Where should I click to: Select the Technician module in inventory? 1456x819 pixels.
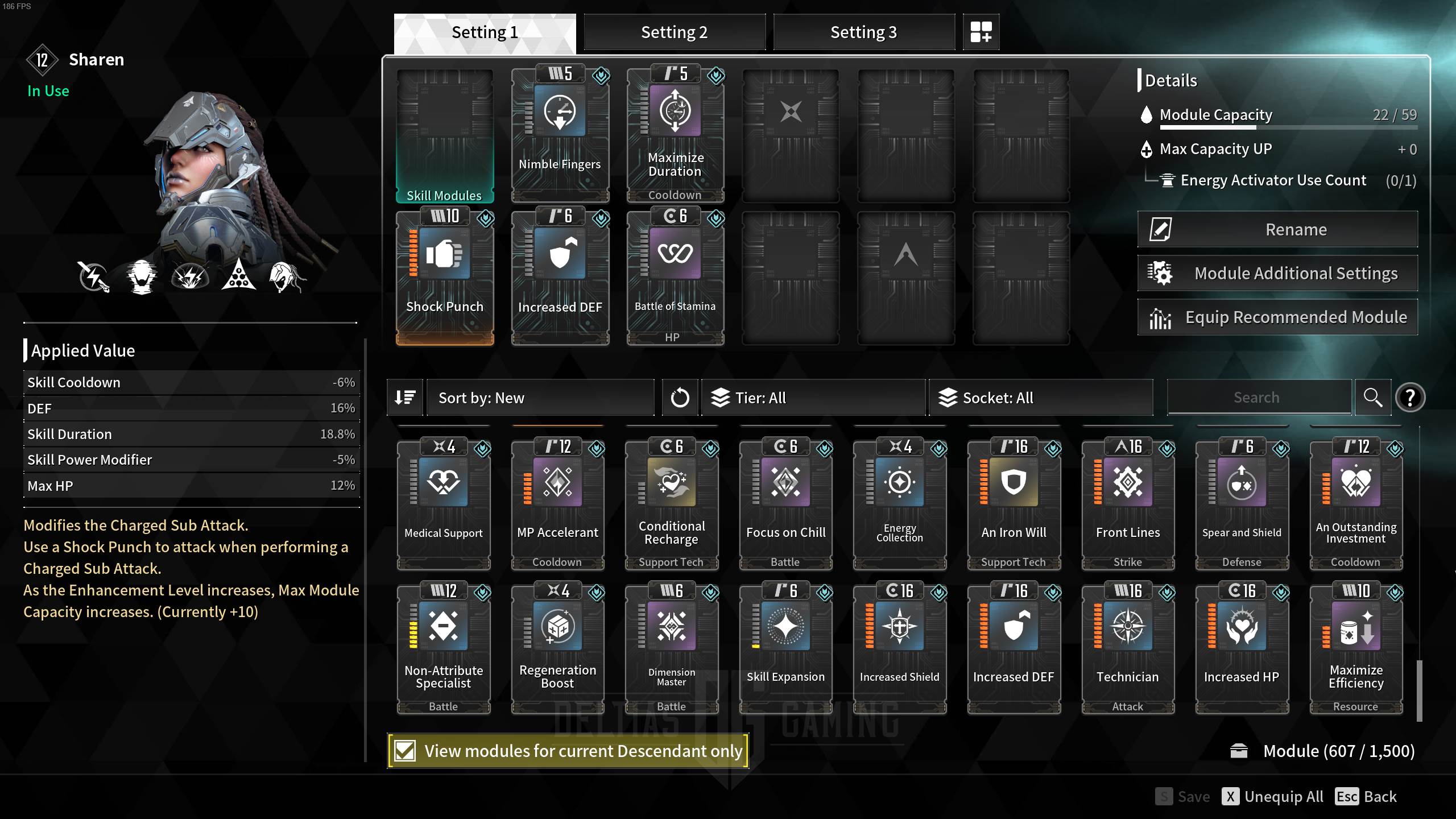(x=1128, y=648)
